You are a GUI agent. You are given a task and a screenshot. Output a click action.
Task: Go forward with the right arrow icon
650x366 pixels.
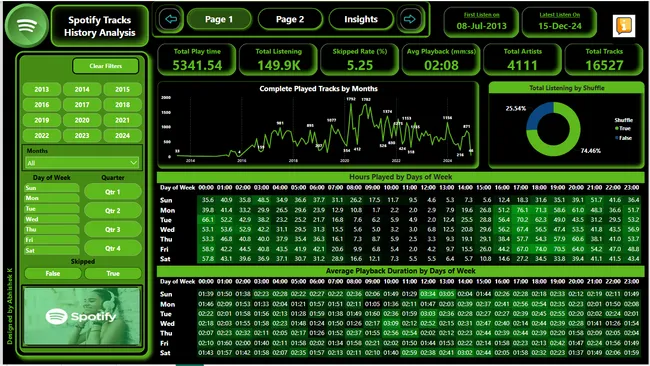click(x=410, y=19)
